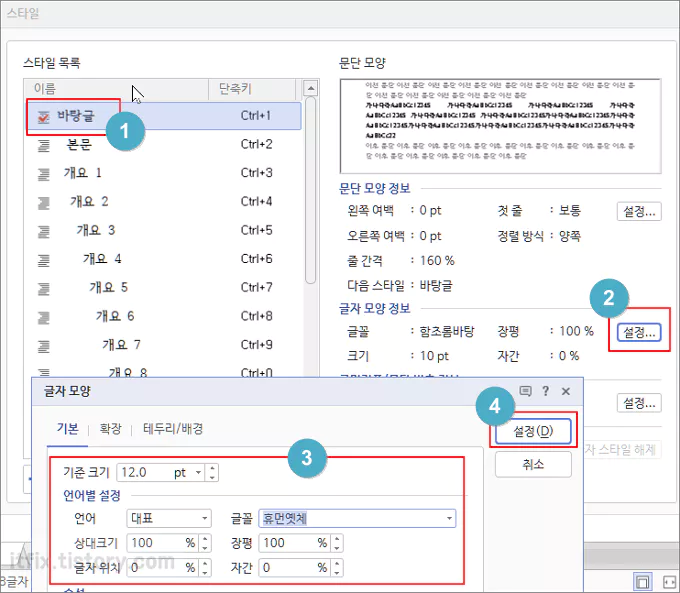Open 문단 모양 정보 settings button
The width and height of the screenshot is (680, 593).
(x=639, y=211)
